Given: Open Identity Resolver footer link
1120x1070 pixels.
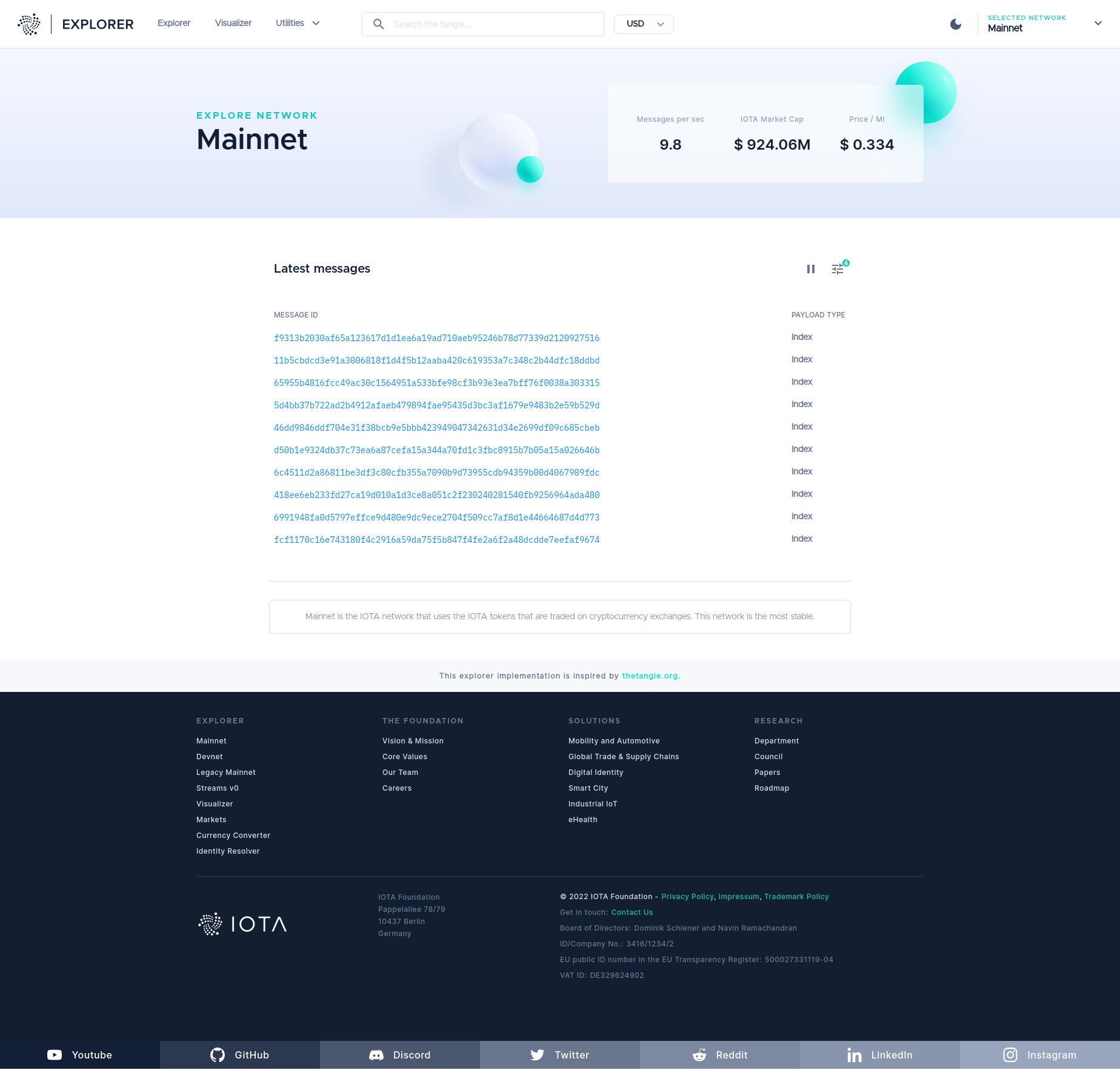Looking at the screenshot, I should (x=228, y=851).
